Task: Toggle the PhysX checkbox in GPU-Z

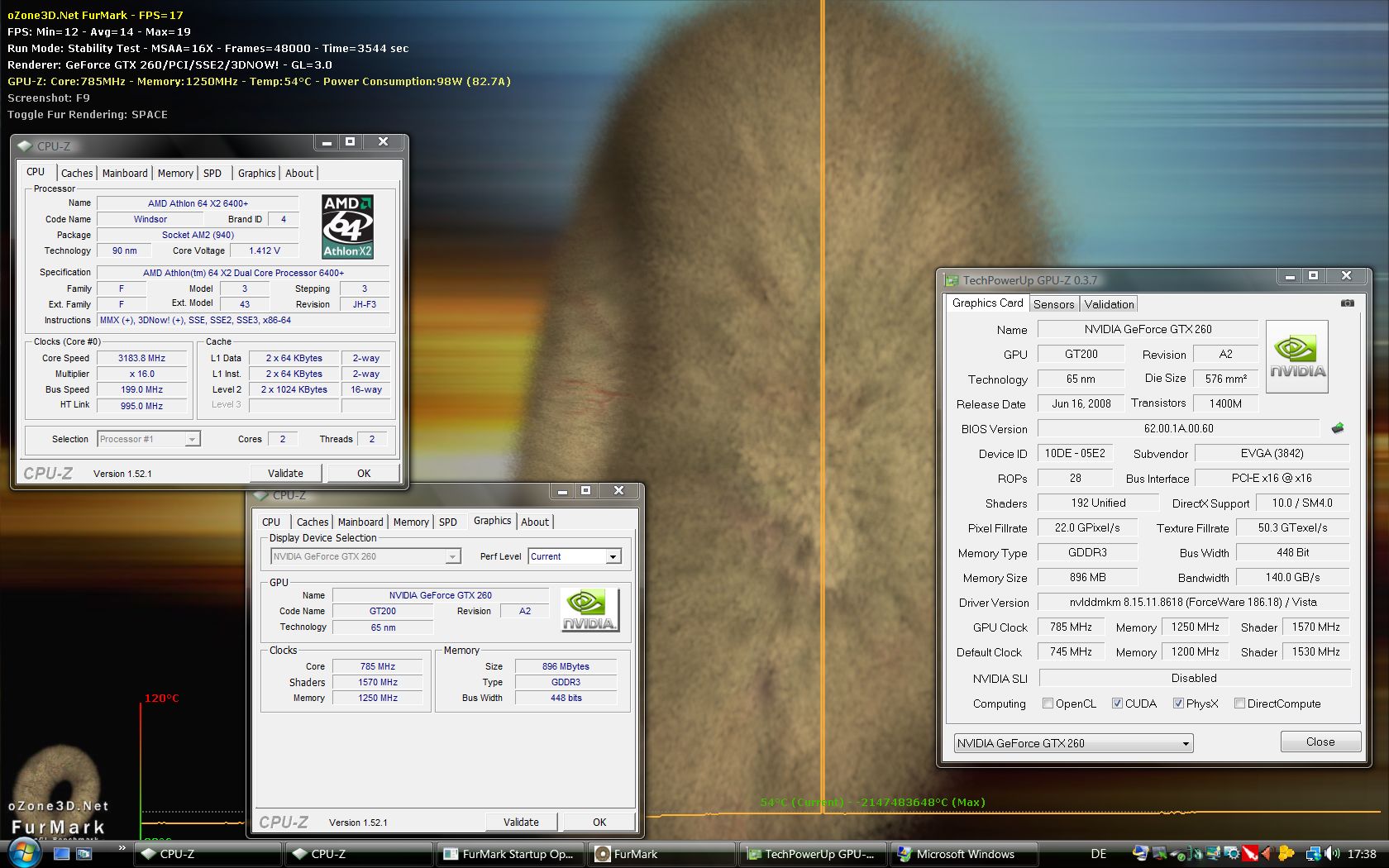Action: (1178, 703)
